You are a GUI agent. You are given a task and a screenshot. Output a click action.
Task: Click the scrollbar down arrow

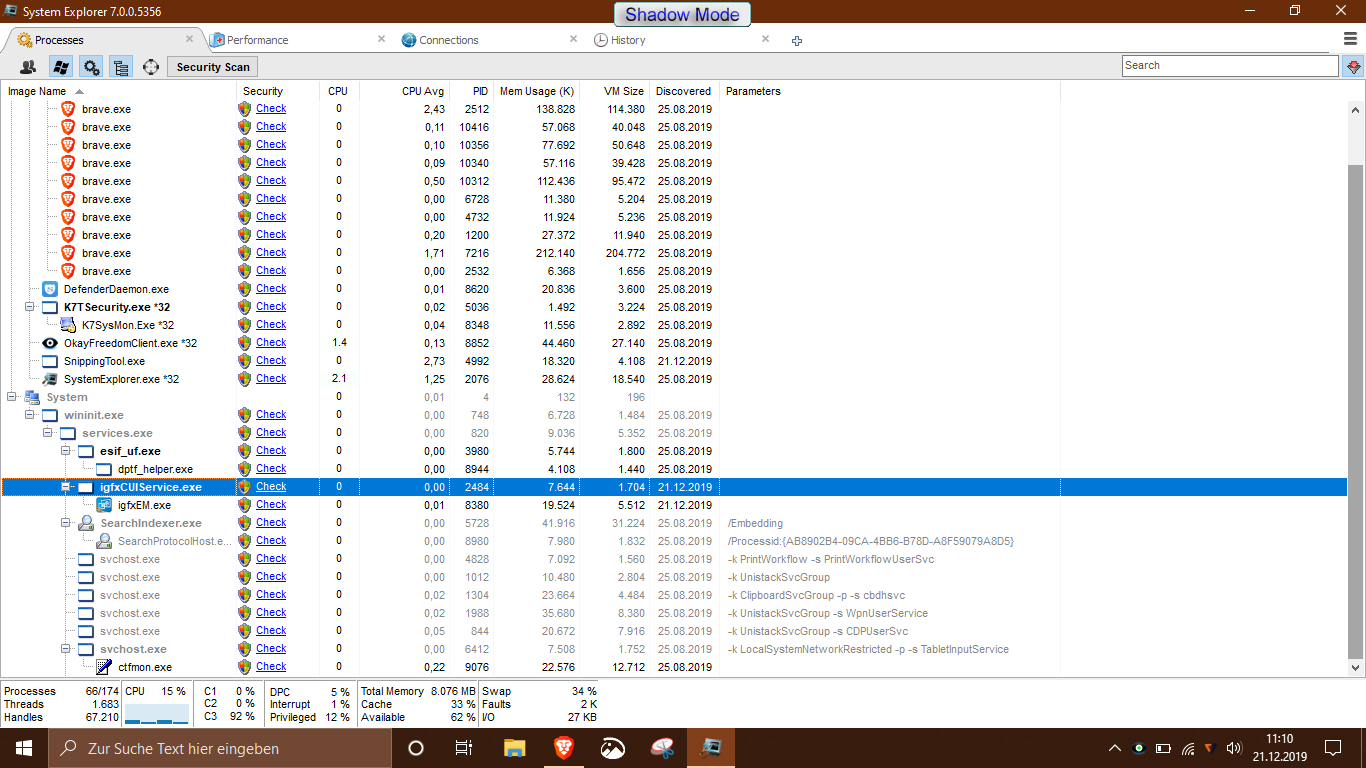[x=1356, y=667]
